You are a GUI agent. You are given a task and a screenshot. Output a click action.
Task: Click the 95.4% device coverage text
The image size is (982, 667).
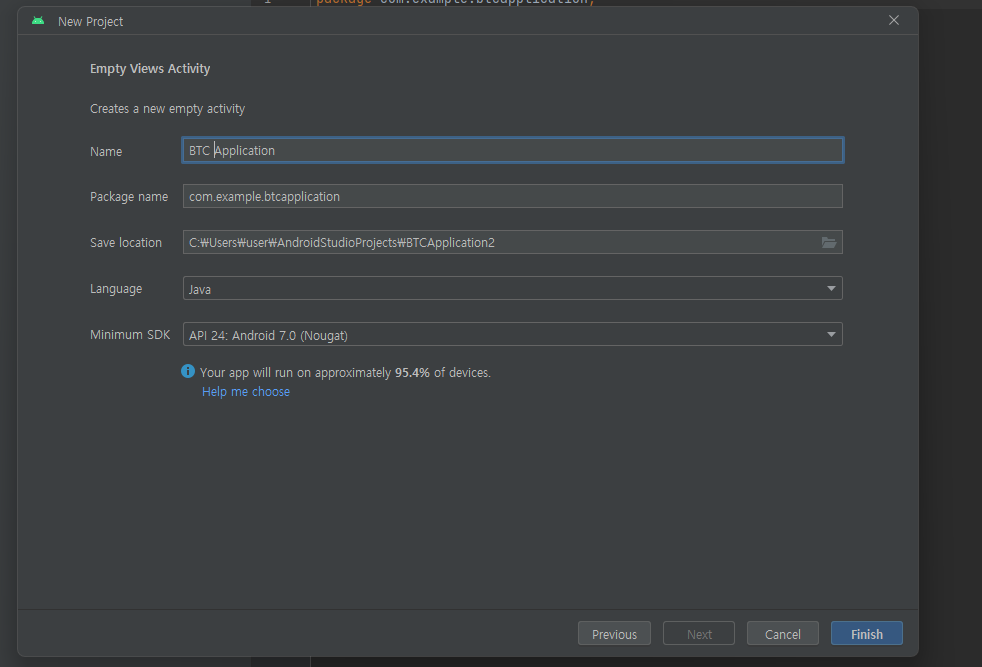[x=412, y=373]
